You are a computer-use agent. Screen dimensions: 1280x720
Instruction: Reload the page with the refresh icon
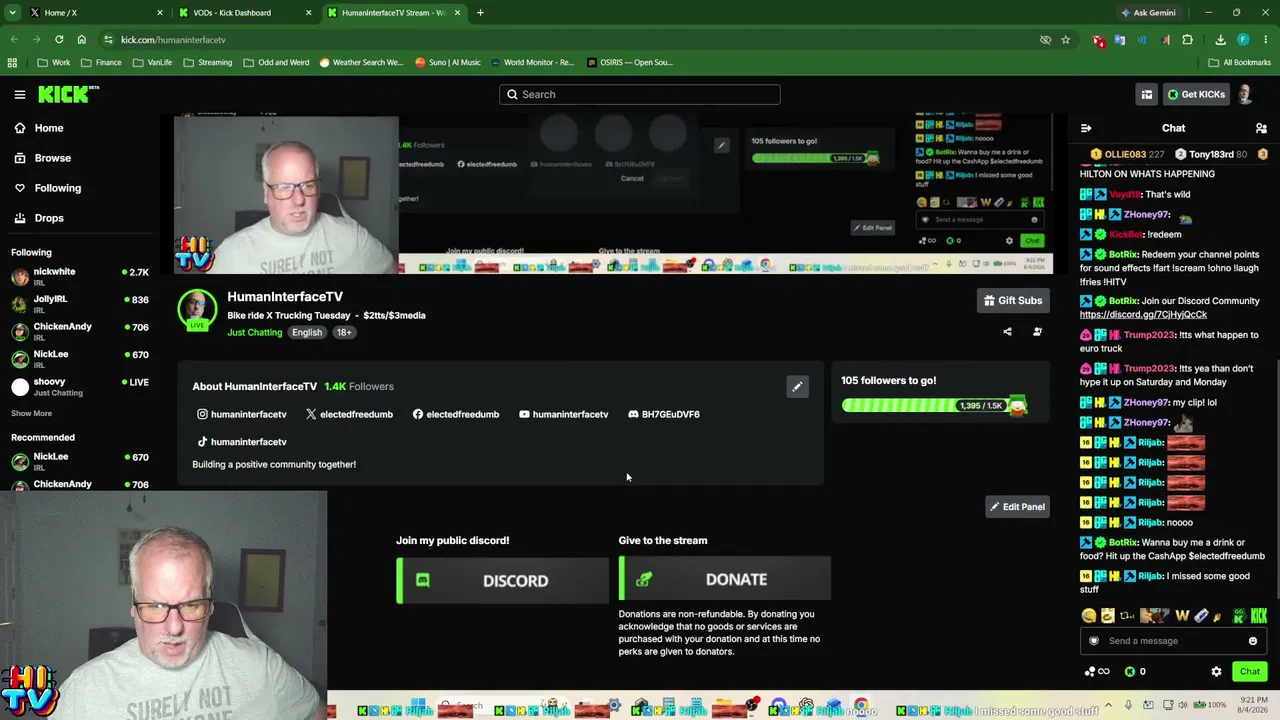click(59, 40)
